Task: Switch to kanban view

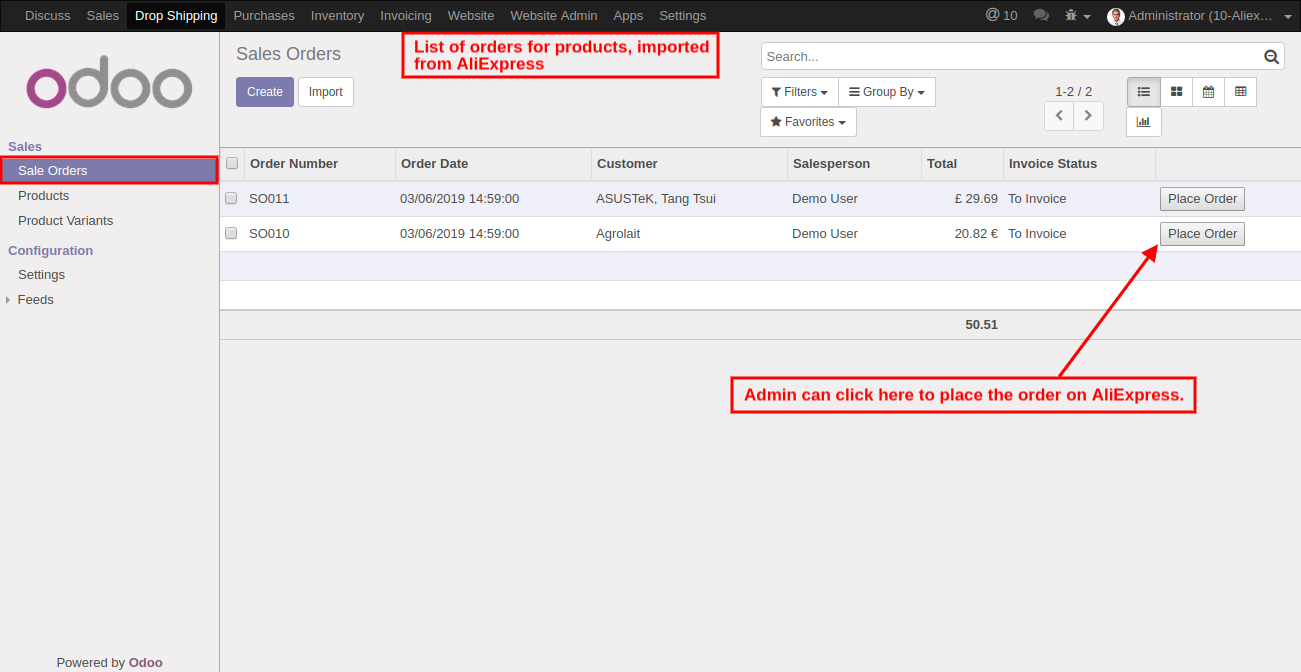Action: (x=1176, y=92)
